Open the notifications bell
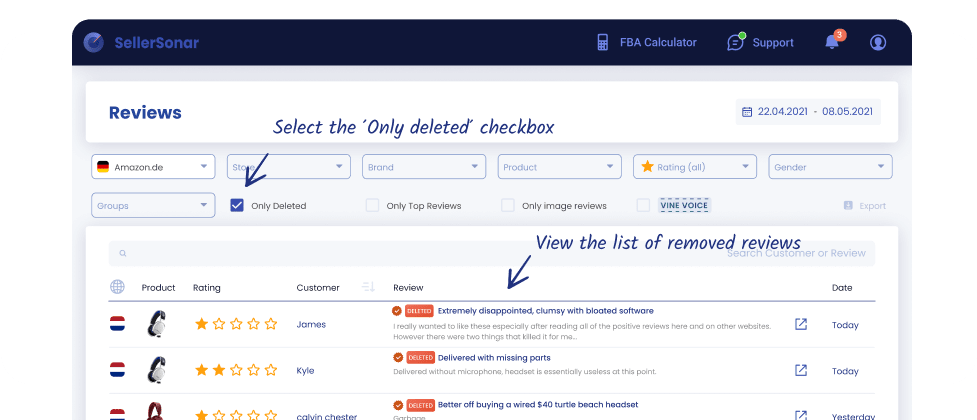The height and width of the screenshot is (420, 977). point(831,42)
